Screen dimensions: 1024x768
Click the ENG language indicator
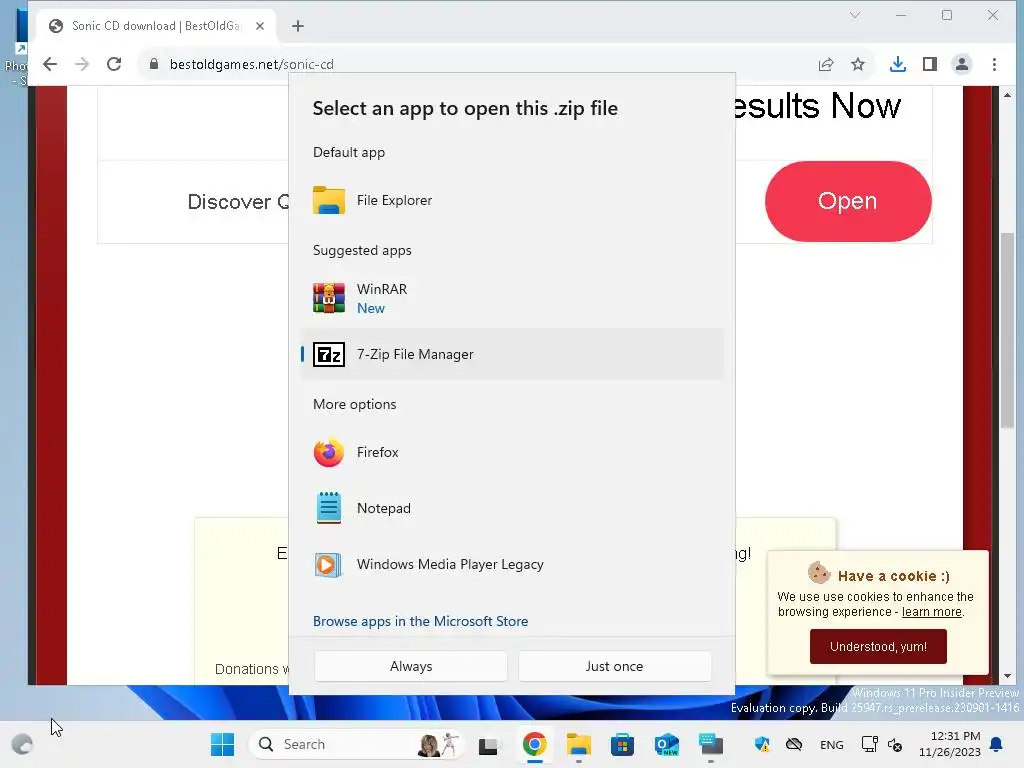coord(831,744)
